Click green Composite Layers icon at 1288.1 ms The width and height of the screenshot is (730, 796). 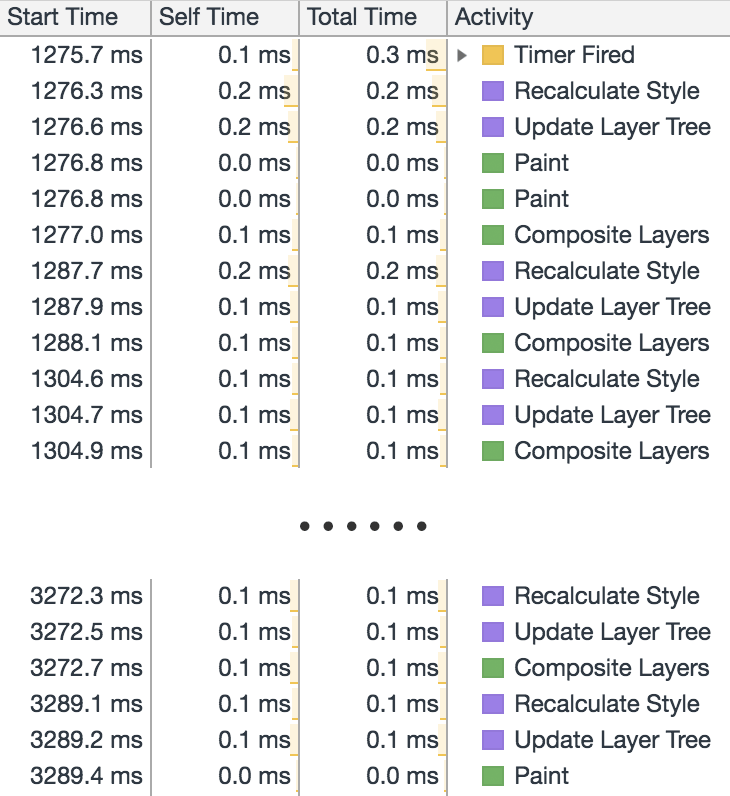(492, 343)
